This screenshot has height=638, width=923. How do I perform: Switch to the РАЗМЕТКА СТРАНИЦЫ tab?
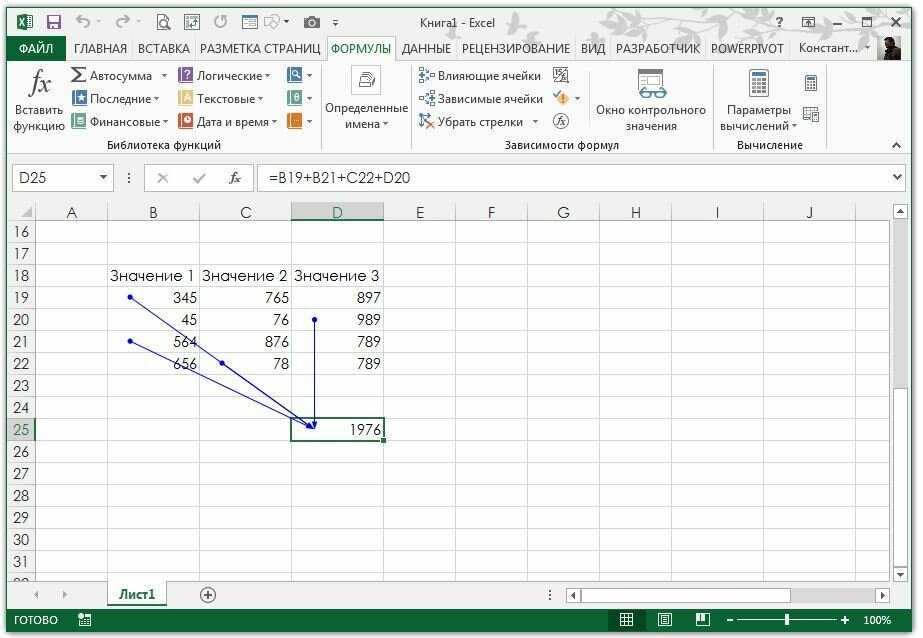click(x=260, y=48)
